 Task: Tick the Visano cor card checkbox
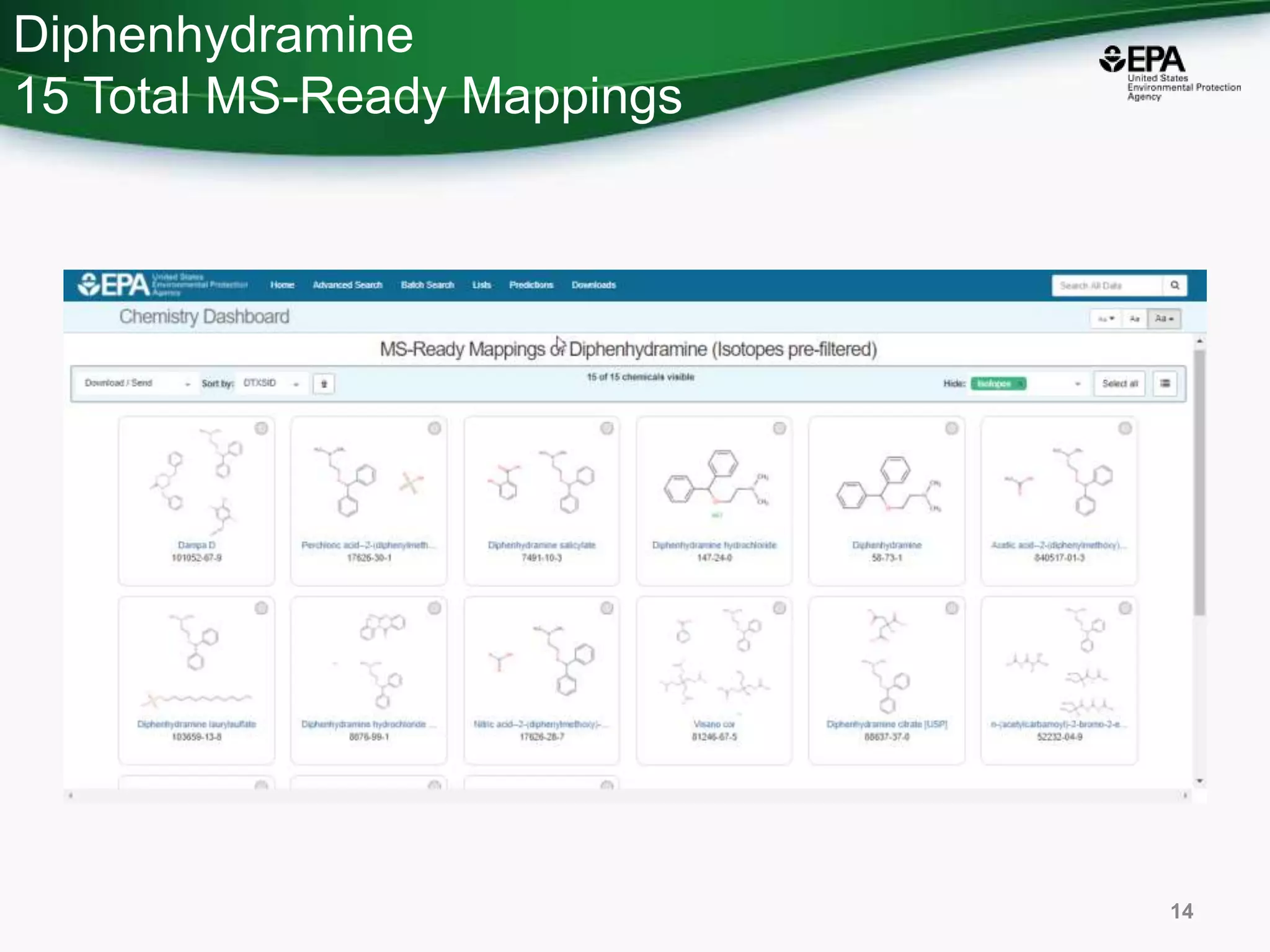pos(779,608)
